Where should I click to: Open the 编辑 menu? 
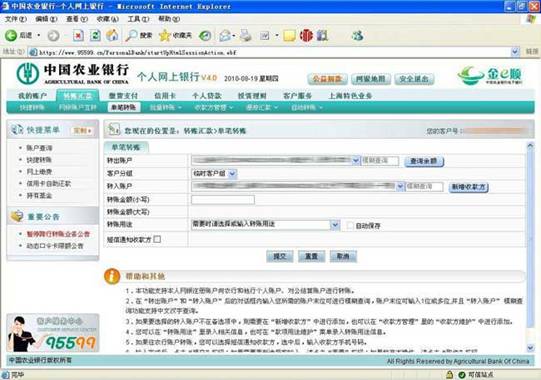(46, 19)
